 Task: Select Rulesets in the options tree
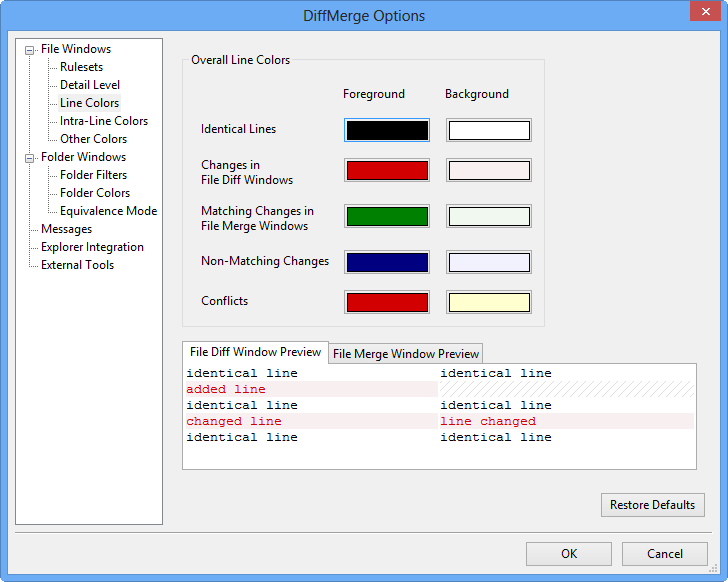tap(81, 67)
